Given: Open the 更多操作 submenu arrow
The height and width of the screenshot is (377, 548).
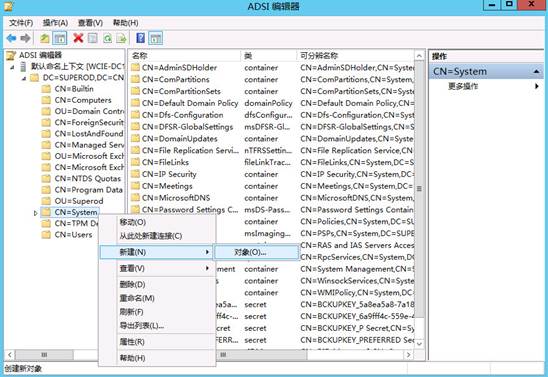Looking at the screenshot, I should pos(536,86).
